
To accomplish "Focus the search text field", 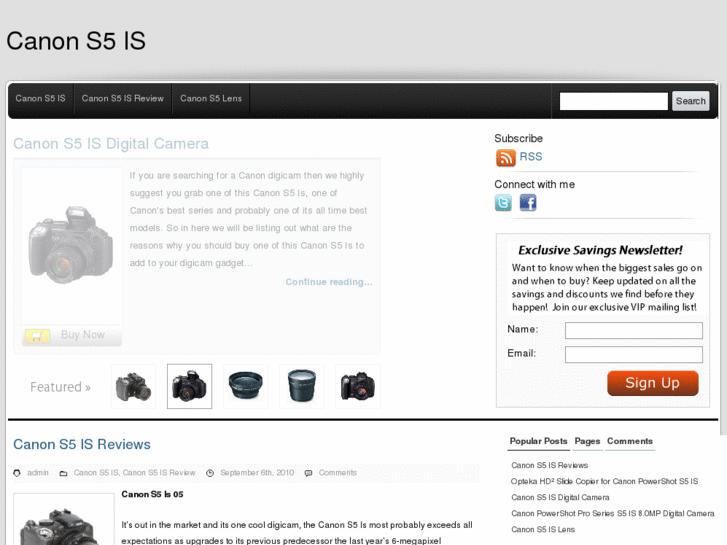I will [x=613, y=101].
